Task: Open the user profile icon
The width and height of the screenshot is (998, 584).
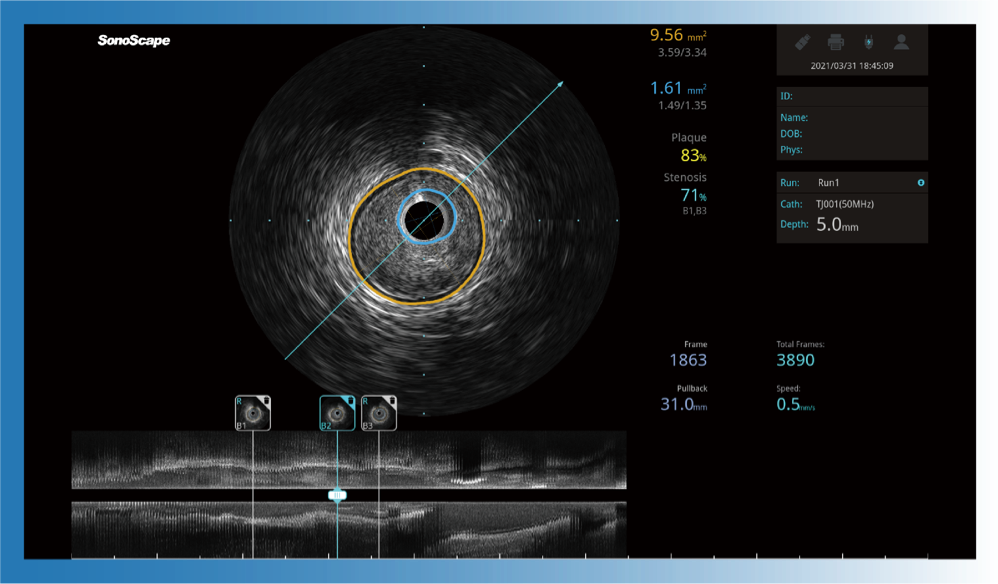Action: tap(901, 42)
